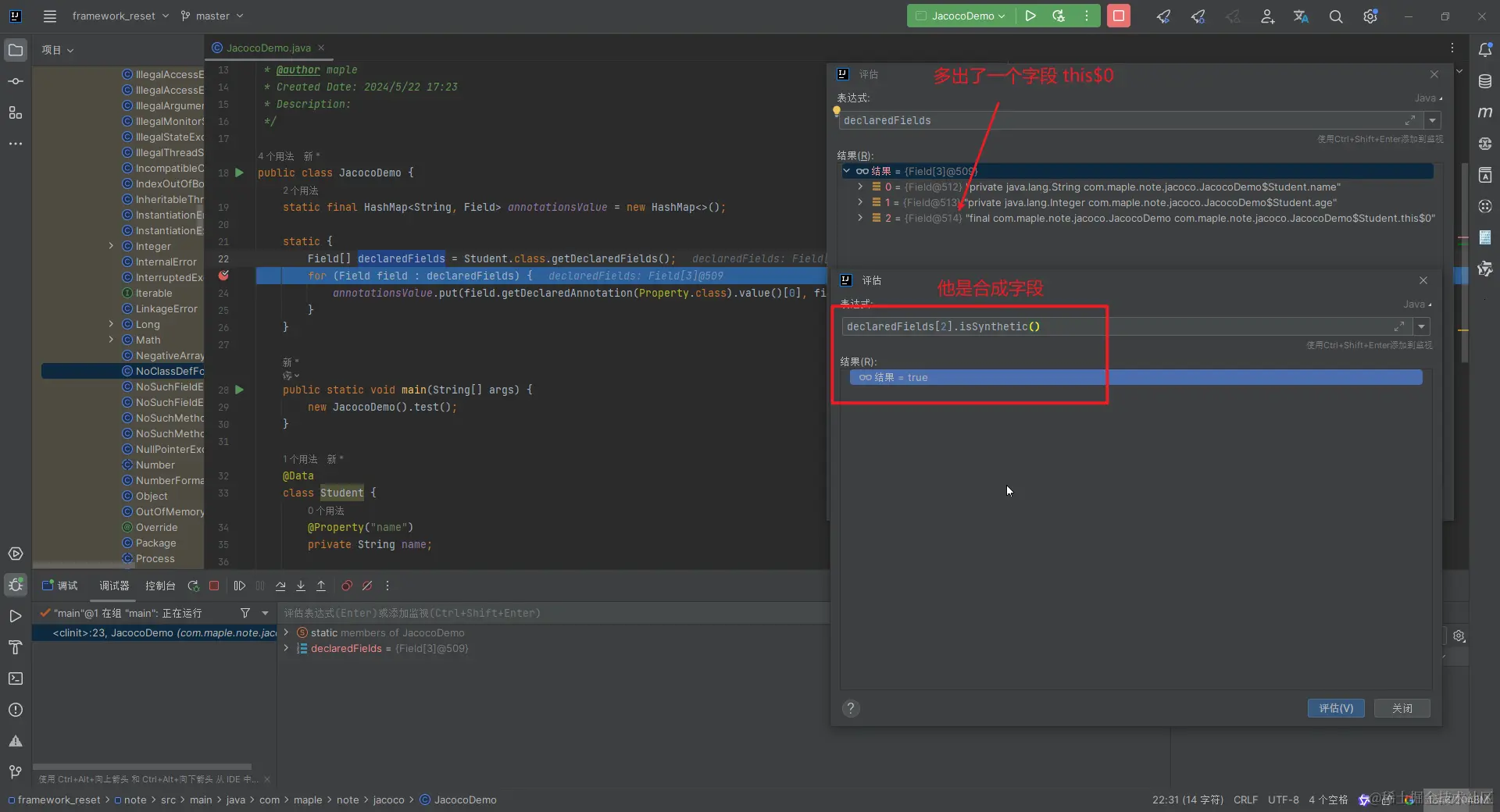
Task: Open Search Everywhere magnifier
Action: tap(1336, 16)
